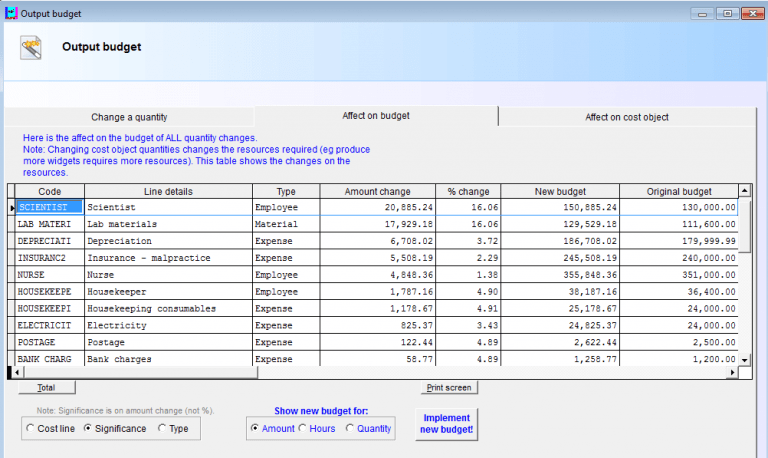768x458 pixels.
Task: Click the 6,708.02 amount change cell
Action: coord(378,241)
